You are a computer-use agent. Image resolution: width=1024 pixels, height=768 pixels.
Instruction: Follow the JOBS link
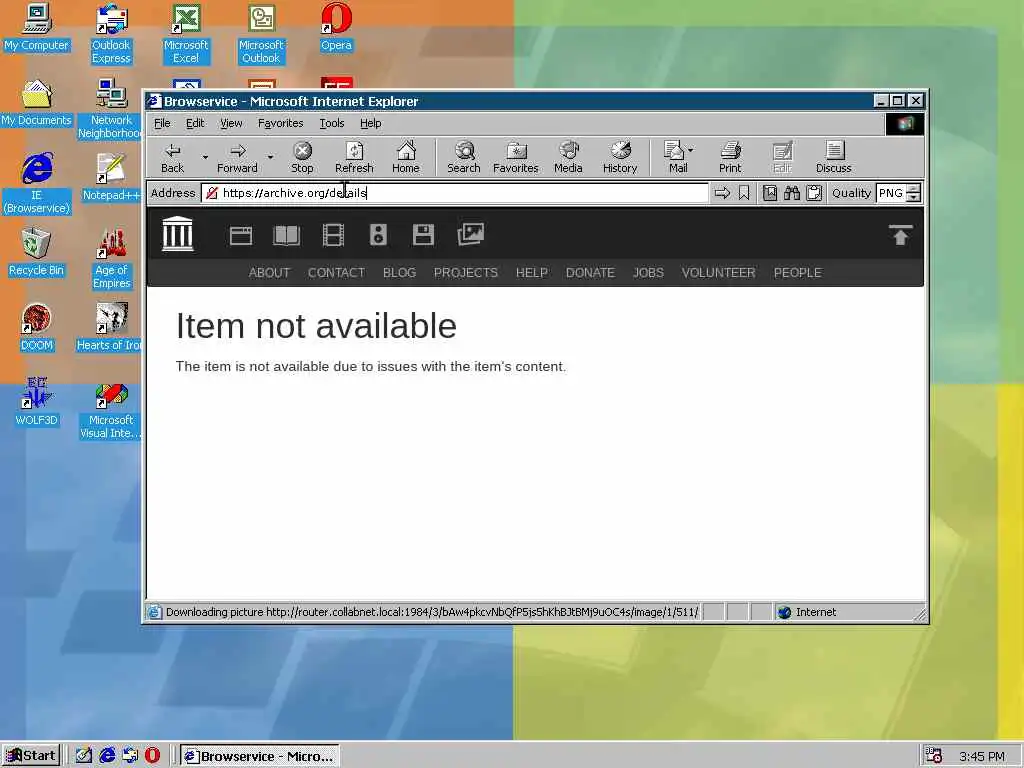[648, 272]
